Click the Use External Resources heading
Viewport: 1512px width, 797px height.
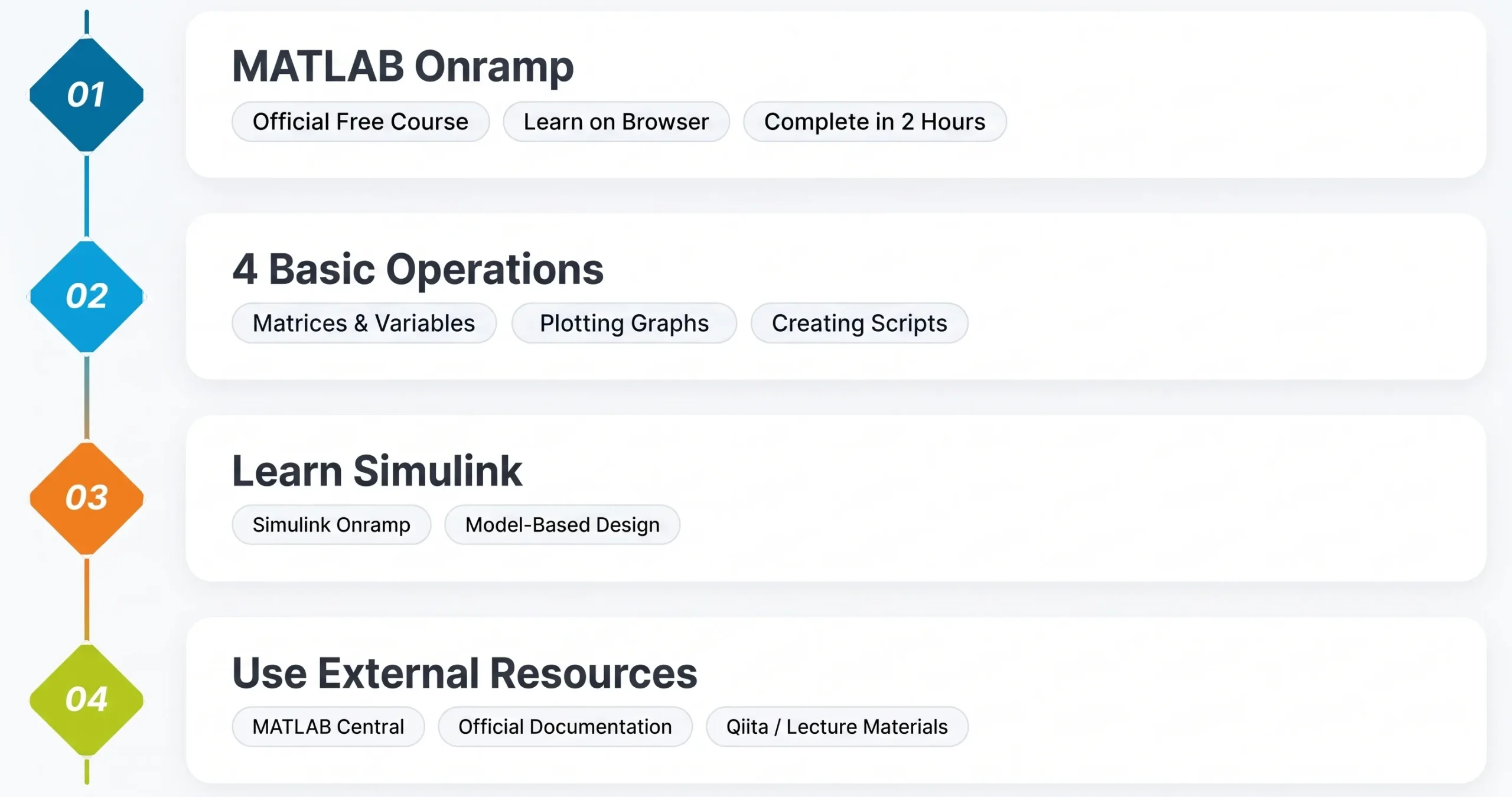tap(465, 673)
